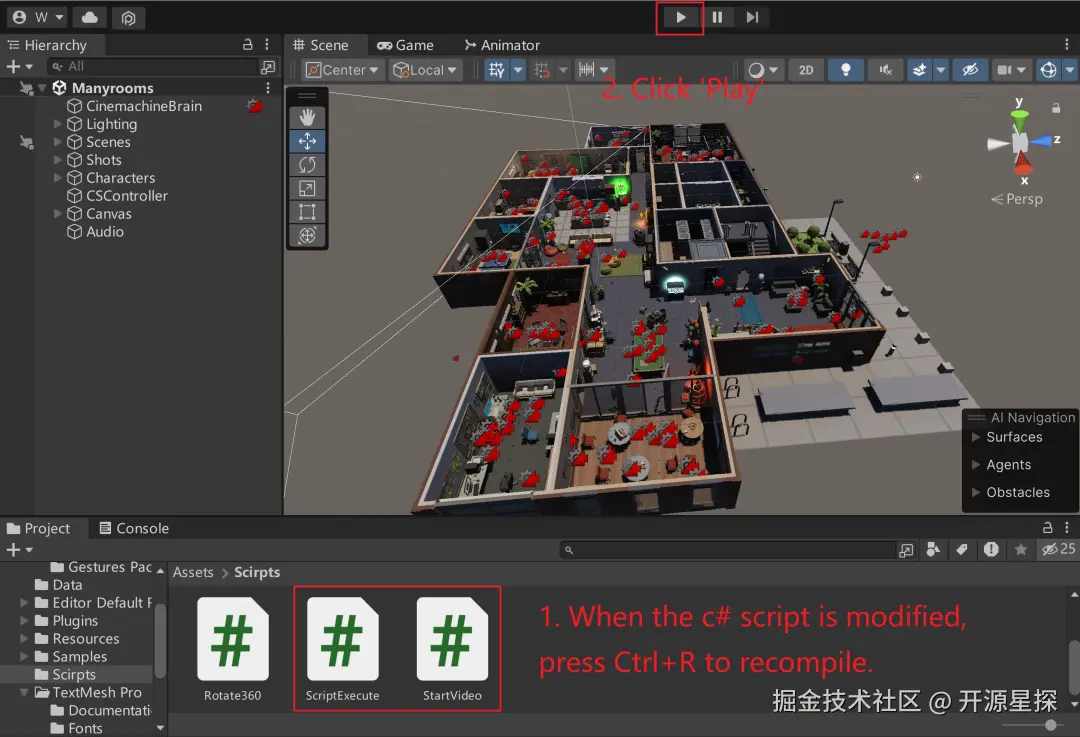Toggle hidden objects visibility in scene
Viewport: 1080px width, 737px height.
click(970, 70)
